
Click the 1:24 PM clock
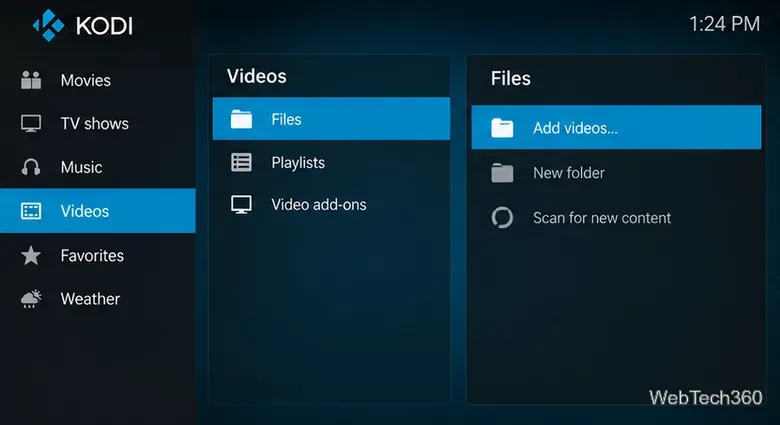click(x=724, y=23)
